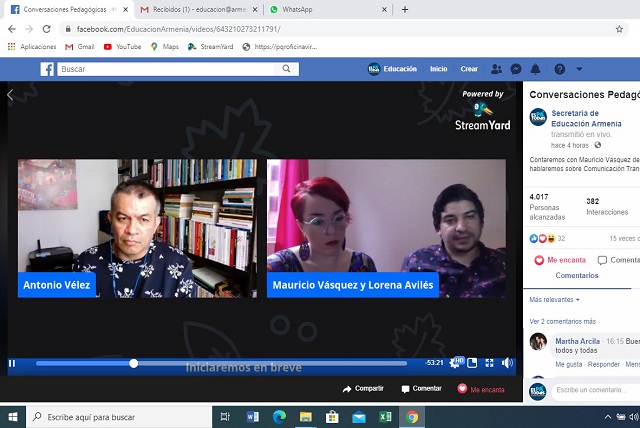Open Secretaría de Educación Armenia page link
The image size is (640, 428).
586,118
